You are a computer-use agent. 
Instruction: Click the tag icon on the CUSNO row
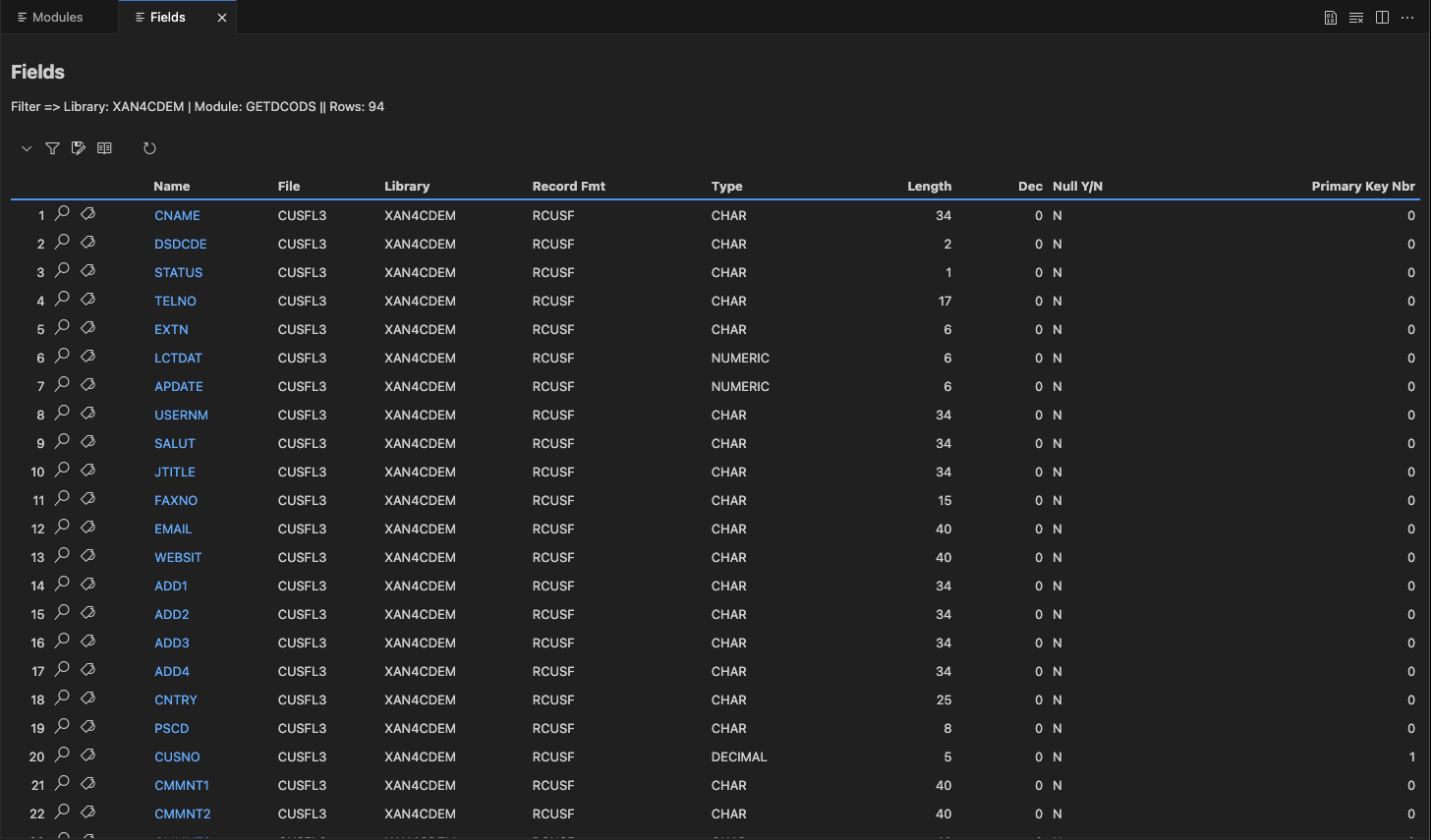point(87,755)
